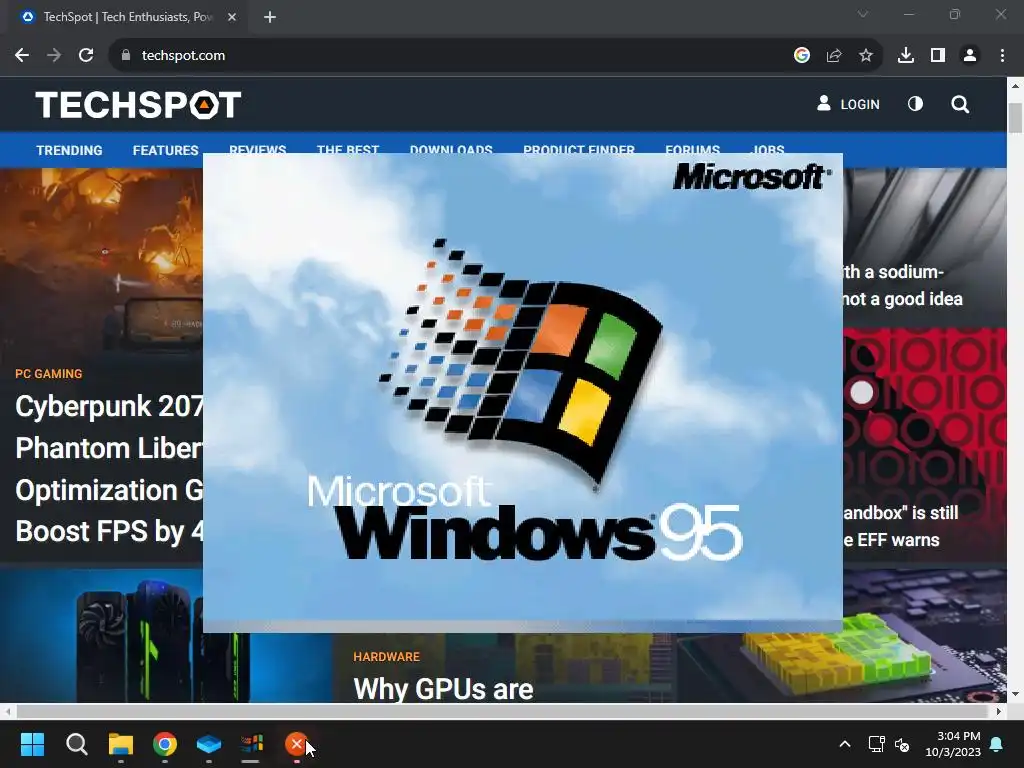Open a new browser tab
This screenshot has height=768, width=1024.
(x=270, y=17)
